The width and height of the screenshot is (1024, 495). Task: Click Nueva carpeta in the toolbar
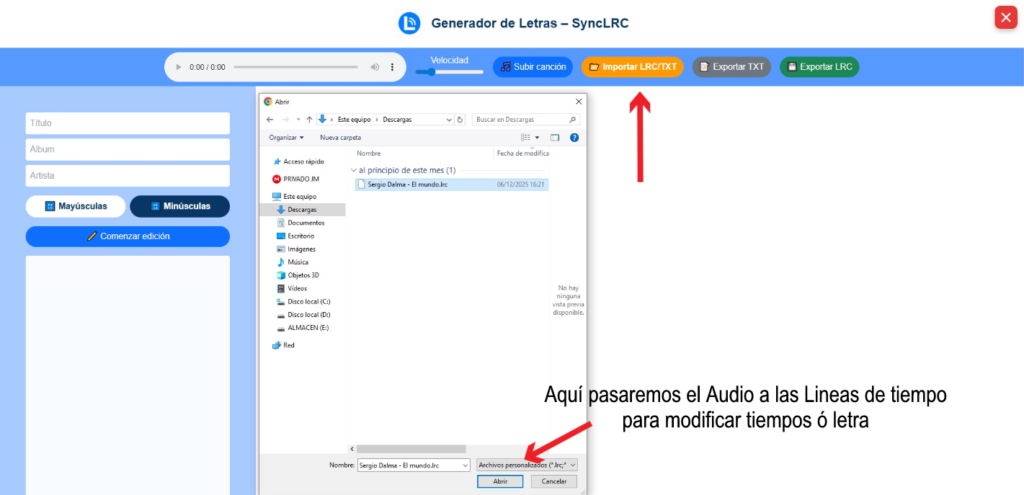(340, 137)
